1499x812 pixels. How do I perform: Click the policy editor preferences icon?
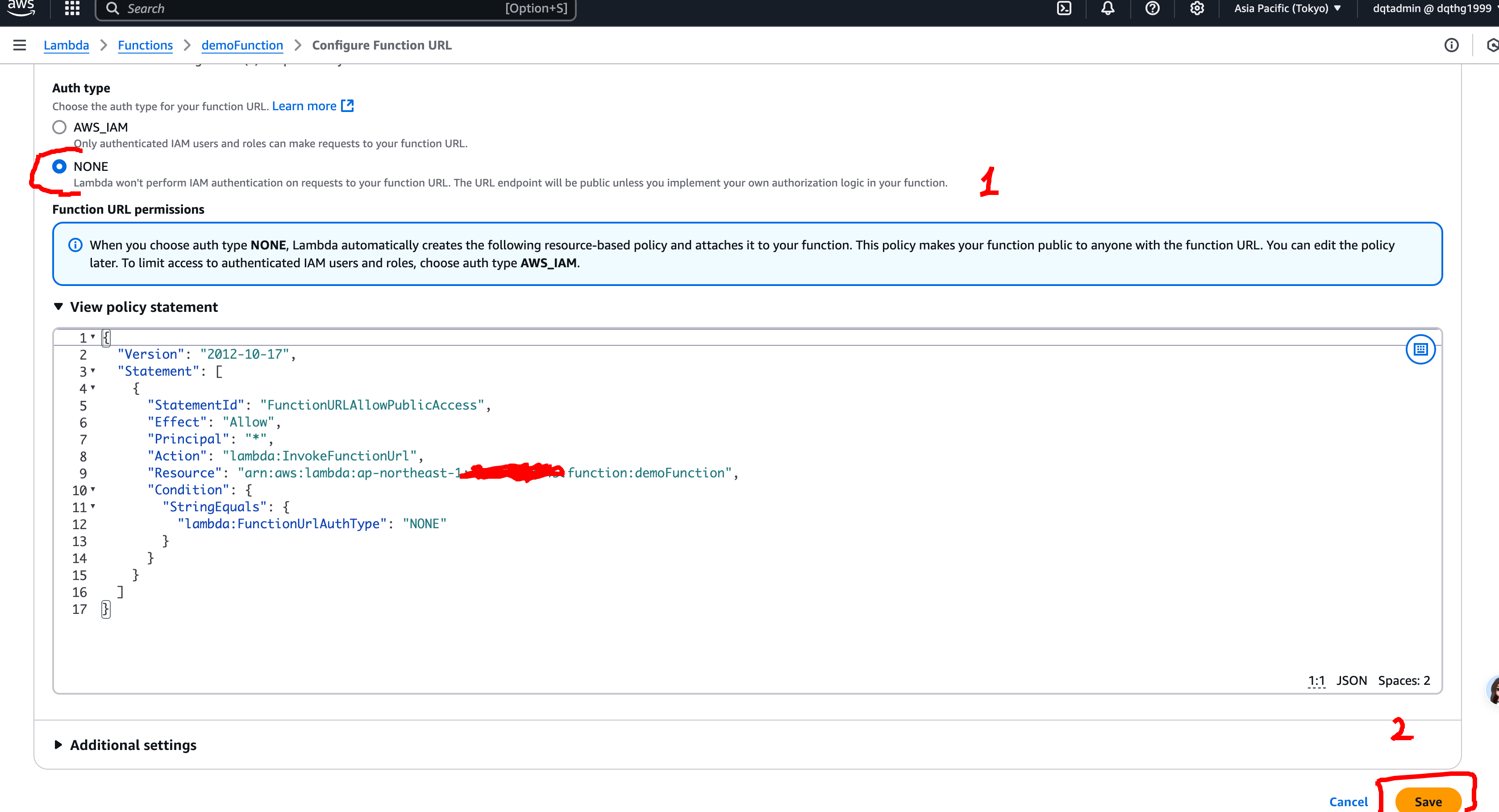click(1420, 349)
